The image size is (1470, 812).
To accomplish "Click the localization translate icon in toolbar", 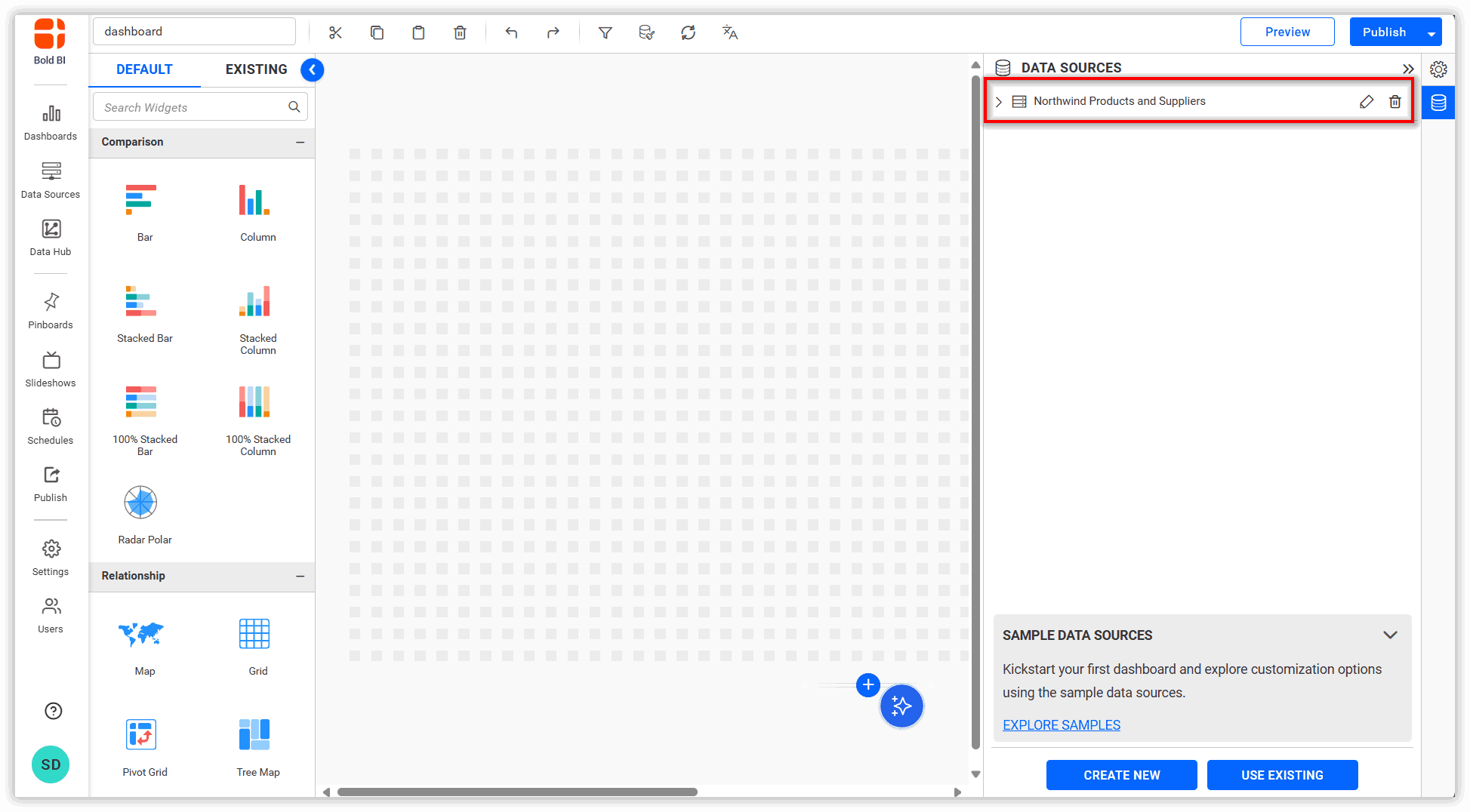I will click(x=729, y=32).
